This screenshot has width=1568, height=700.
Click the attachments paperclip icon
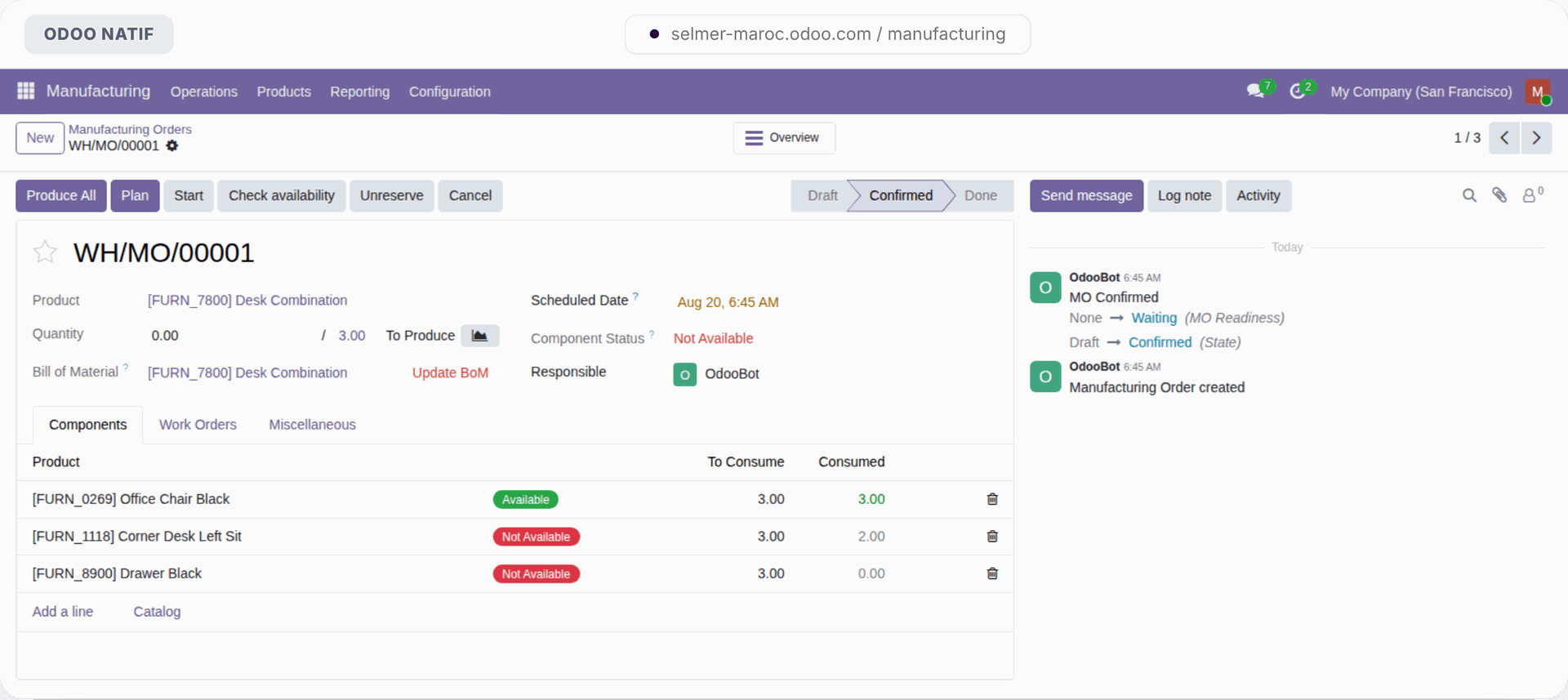[x=1499, y=195]
